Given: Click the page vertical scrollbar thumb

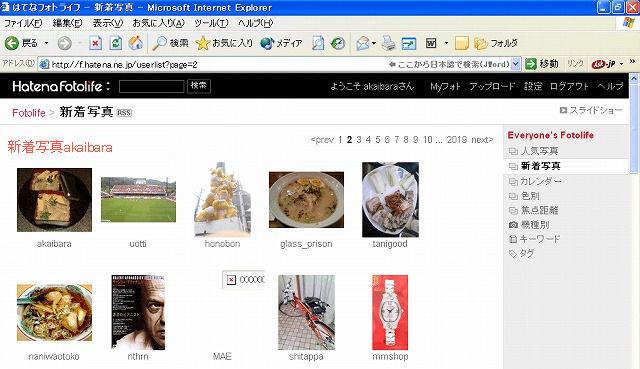Looking at the screenshot, I should (x=634, y=129).
